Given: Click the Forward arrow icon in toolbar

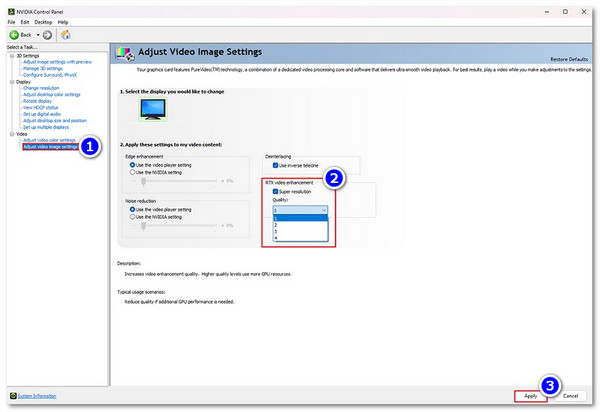Looking at the screenshot, I should 47,35.
